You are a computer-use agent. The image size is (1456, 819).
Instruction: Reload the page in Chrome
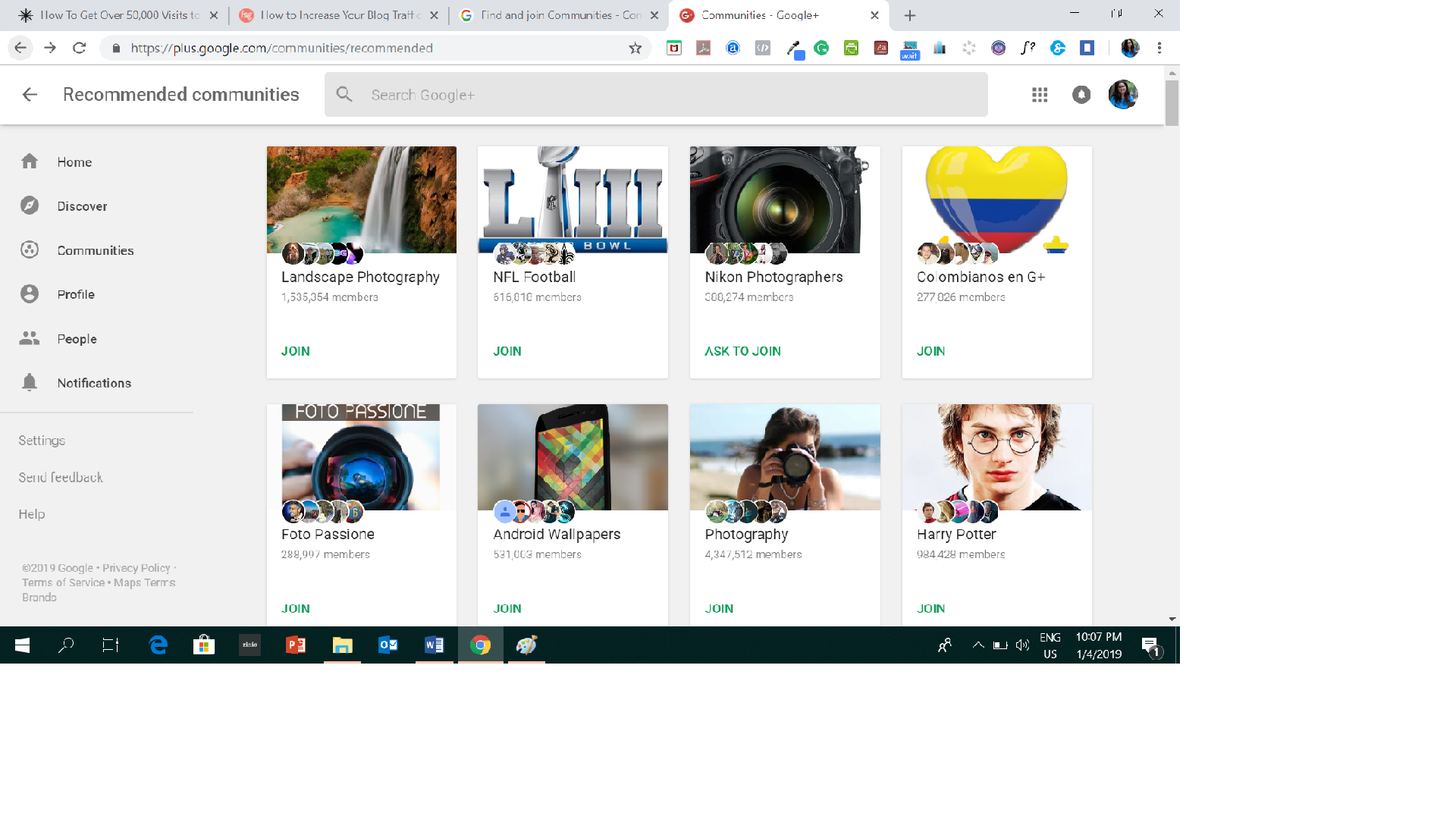[79, 48]
